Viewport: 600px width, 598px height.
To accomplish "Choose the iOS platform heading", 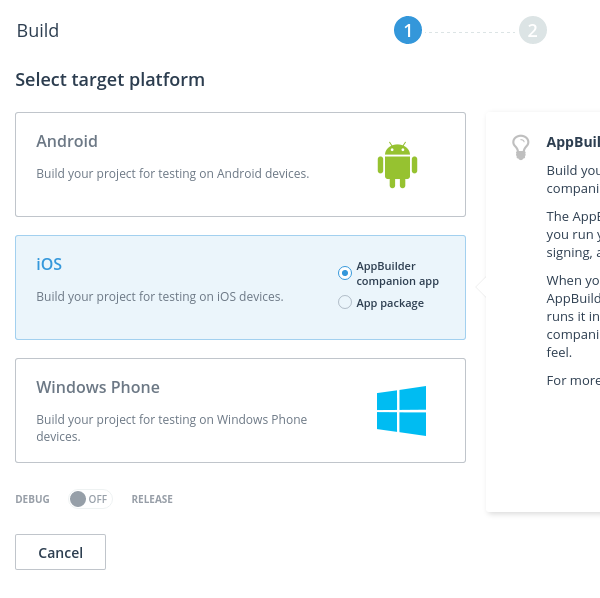I will [49, 264].
